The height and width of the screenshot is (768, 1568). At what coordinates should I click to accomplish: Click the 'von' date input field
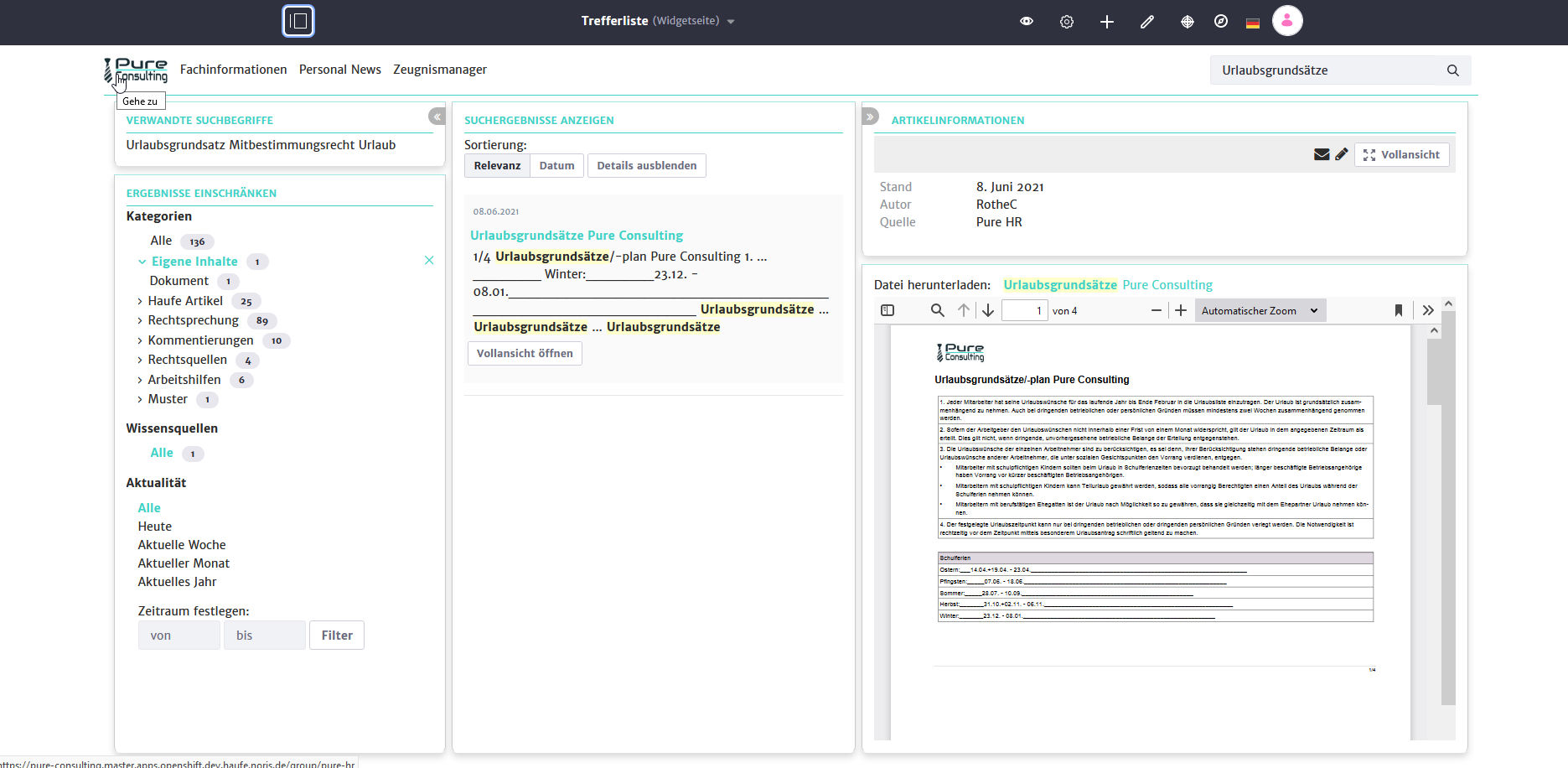pyautogui.click(x=179, y=636)
